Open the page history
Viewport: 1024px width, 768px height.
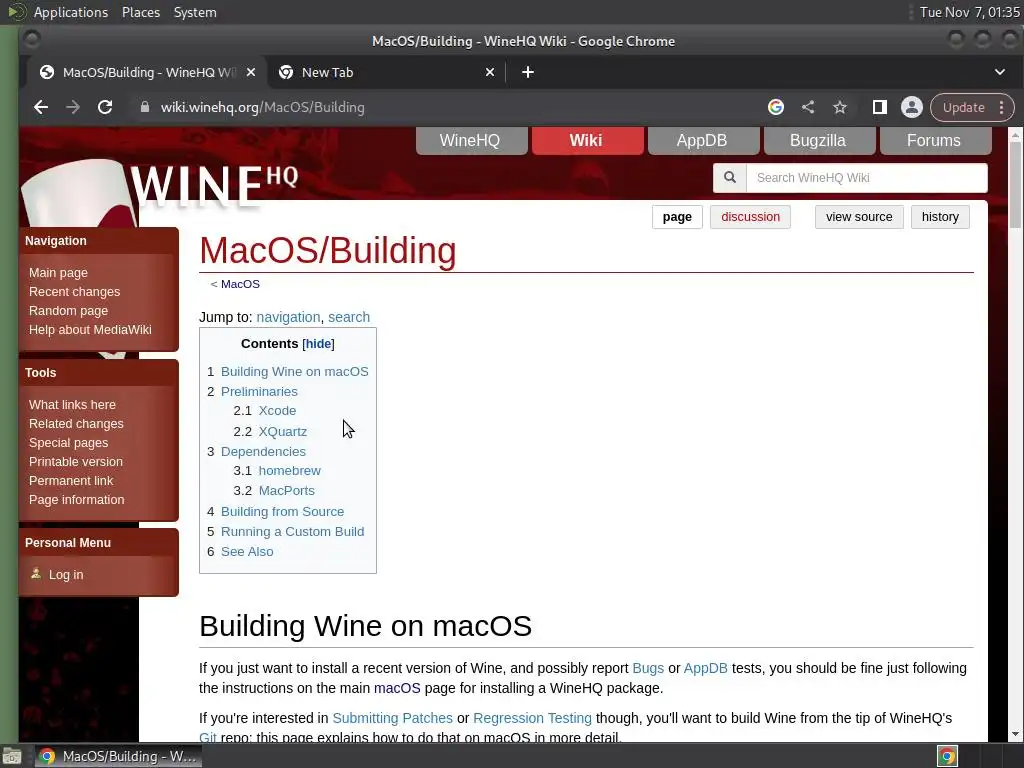[x=940, y=217]
